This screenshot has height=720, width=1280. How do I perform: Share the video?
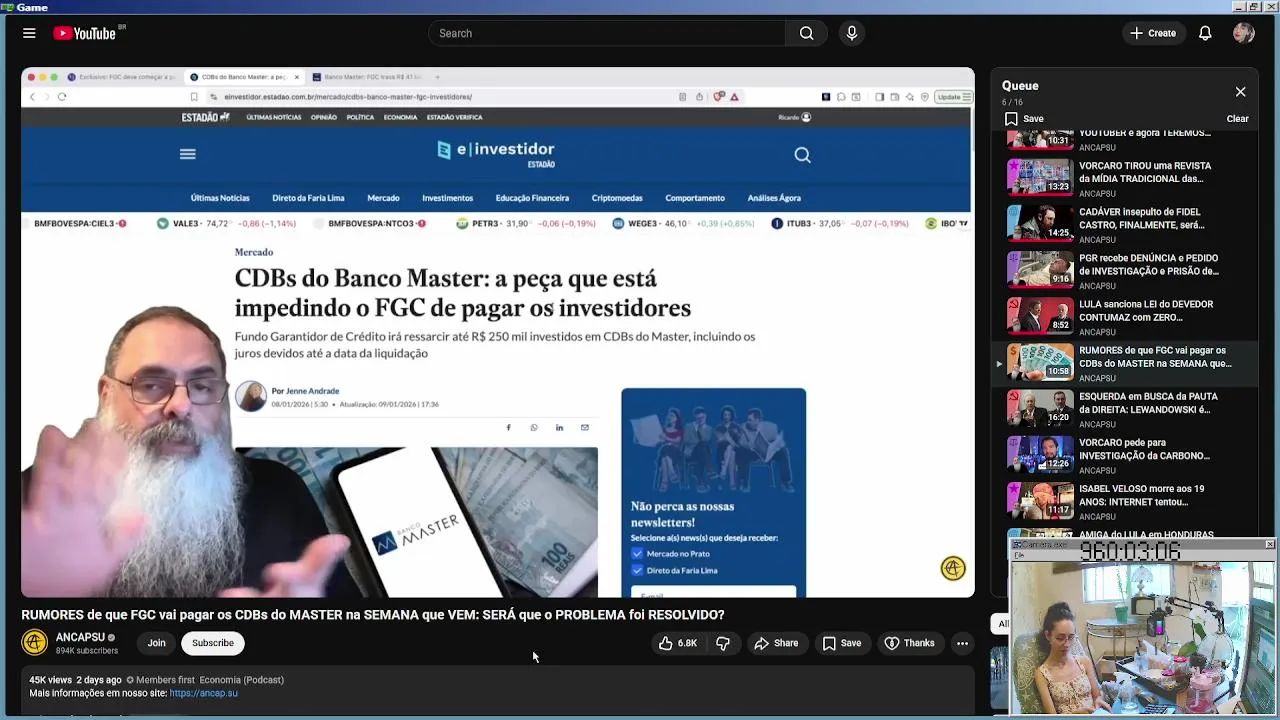coord(776,643)
